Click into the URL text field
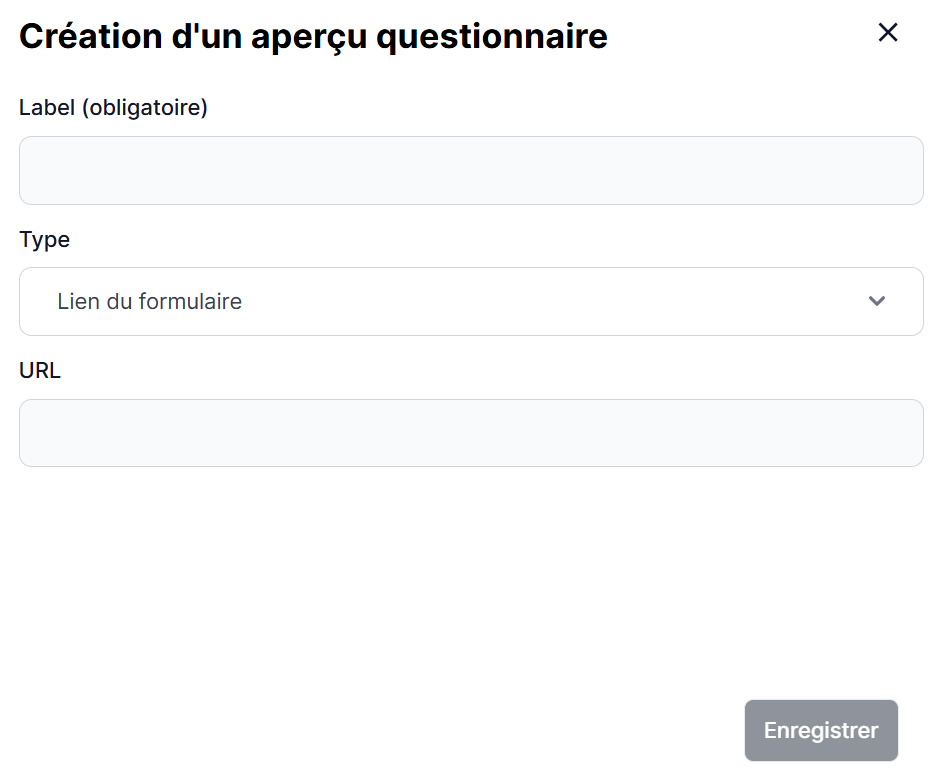Image resolution: width=934 pixels, height=777 pixels. 471,433
